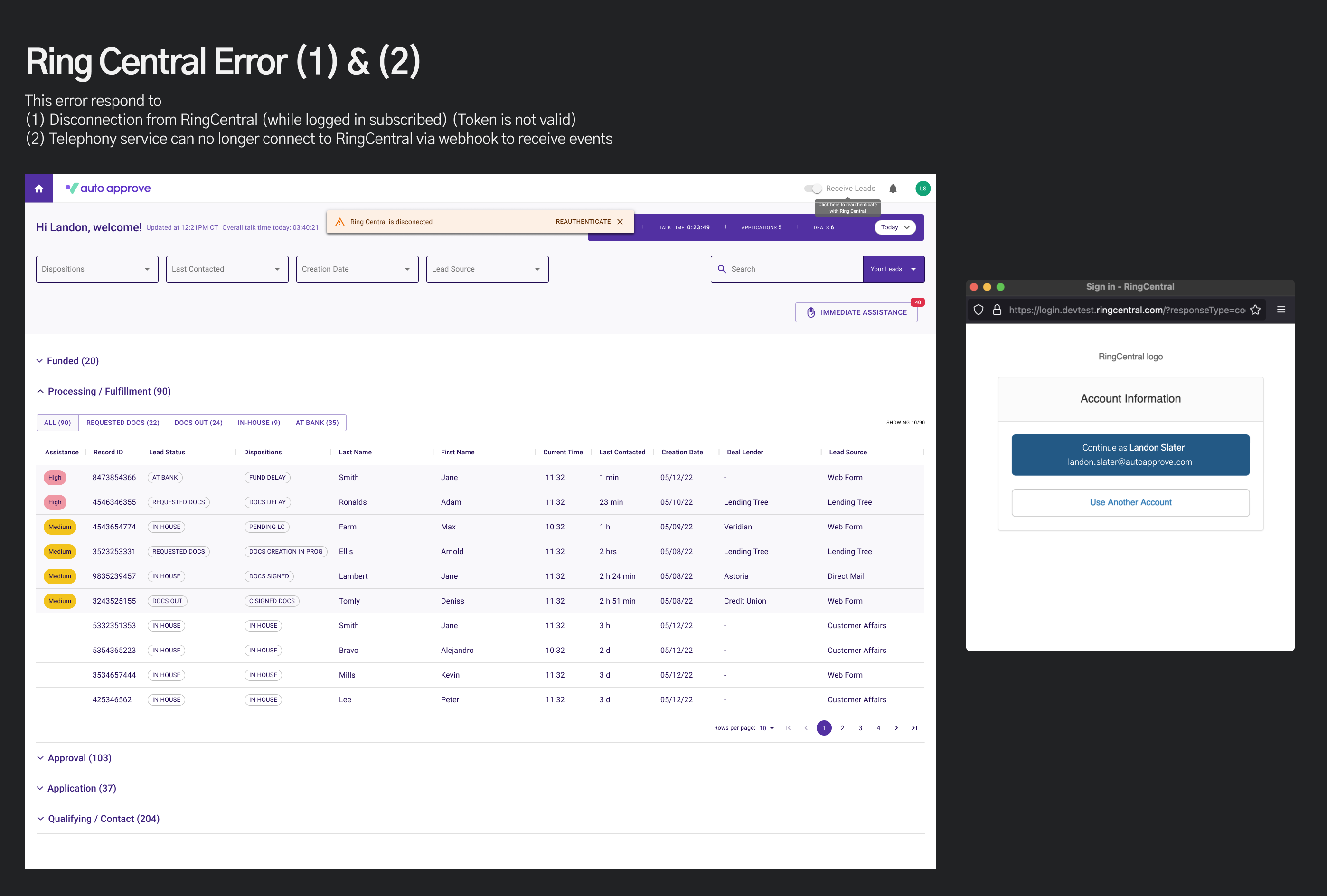Open the Dispositions filter dropdown
Image resolution: width=1327 pixels, height=896 pixels.
(97, 269)
